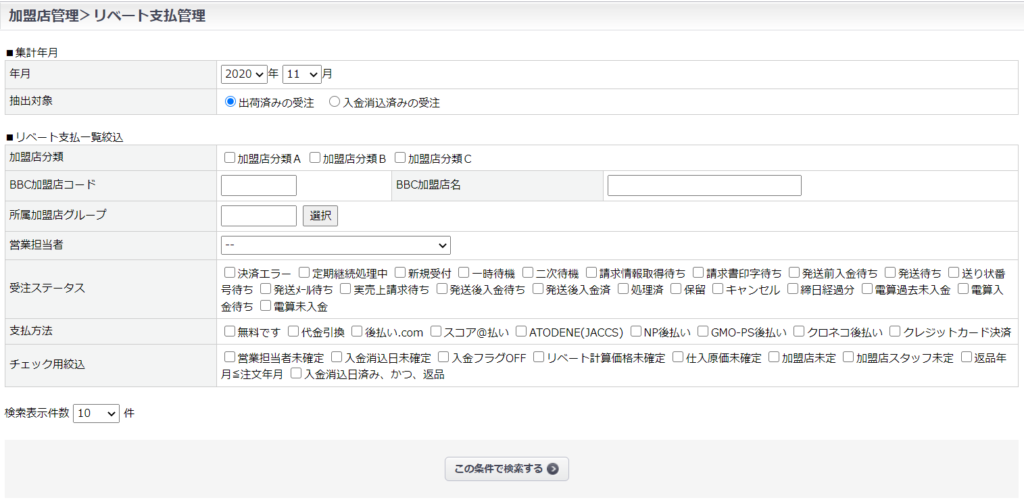Enable the 決済エラー status checkbox
The width and height of the screenshot is (1024, 500).
click(231, 273)
